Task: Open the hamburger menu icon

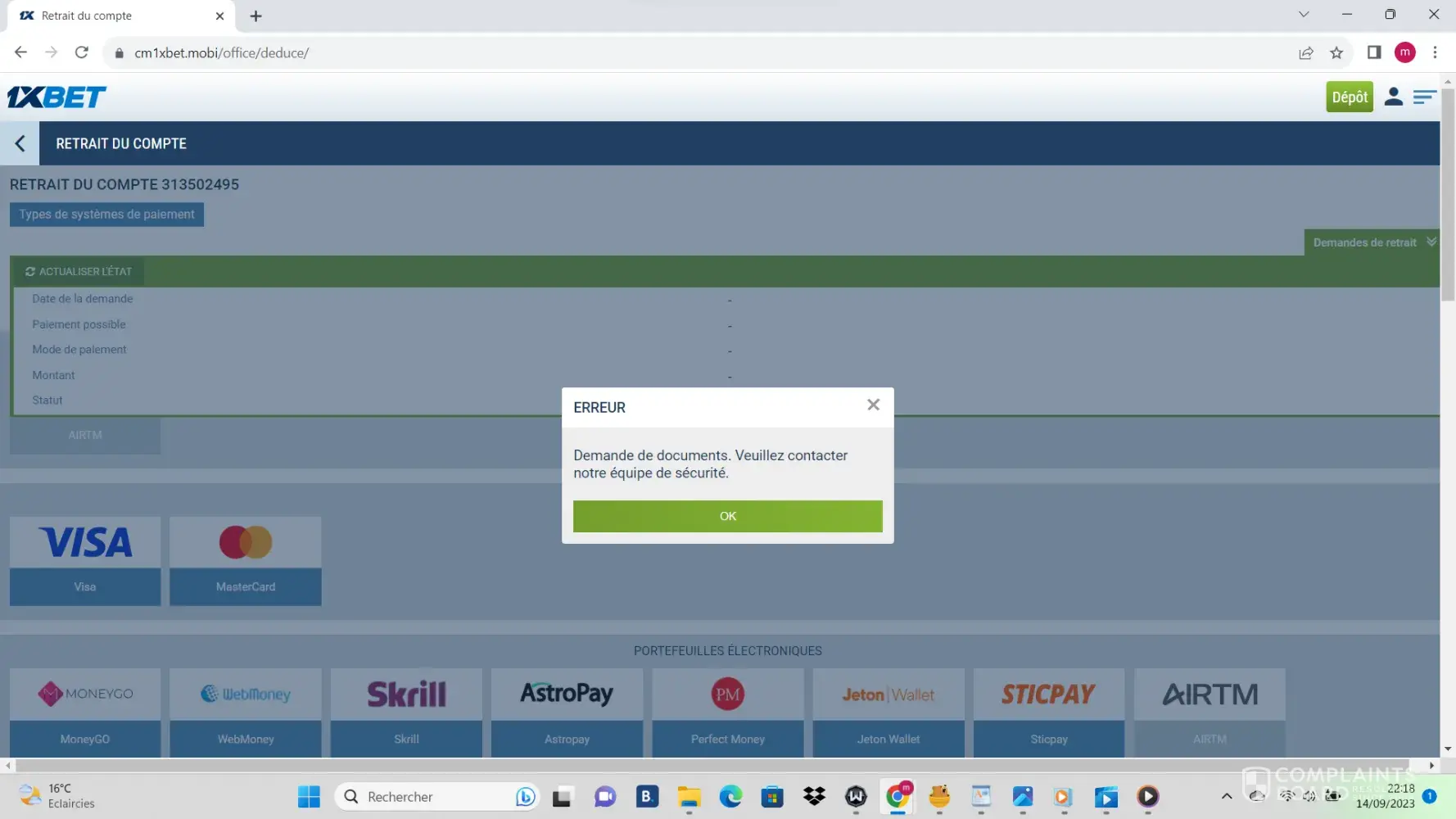Action: pos(1424,97)
